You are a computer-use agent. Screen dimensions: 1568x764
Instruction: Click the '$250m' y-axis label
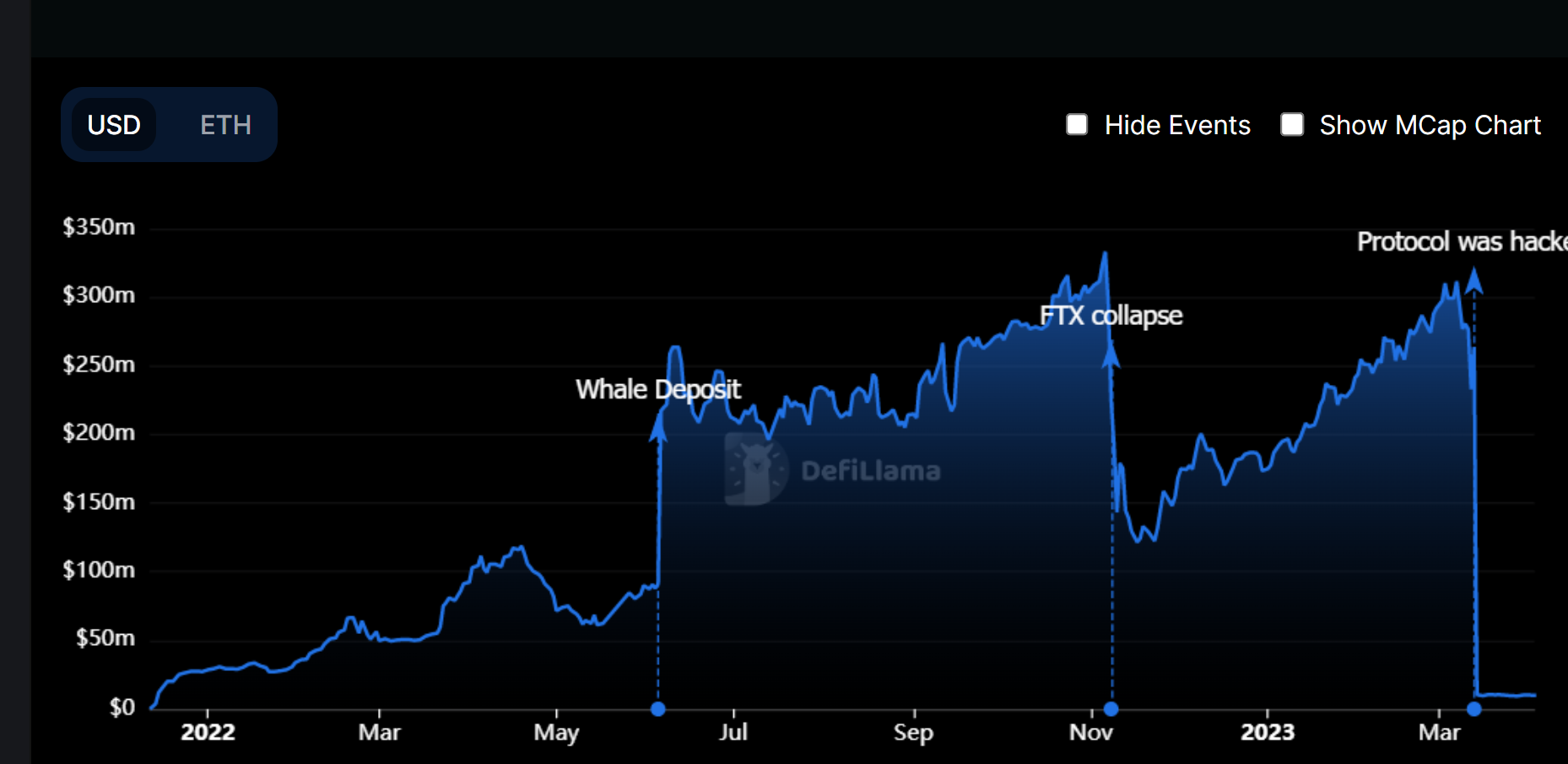(x=99, y=365)
